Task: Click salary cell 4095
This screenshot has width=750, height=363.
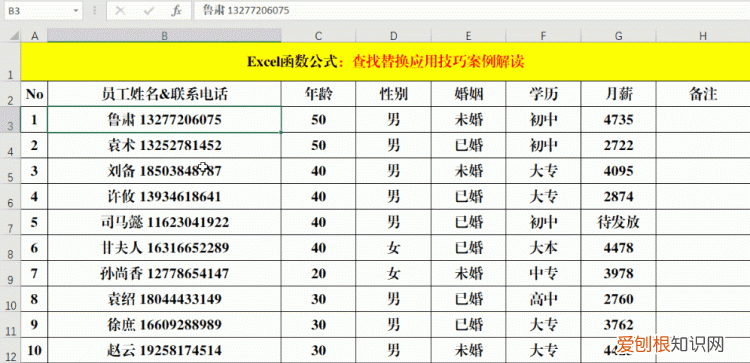Action: (x=618, y=171)
